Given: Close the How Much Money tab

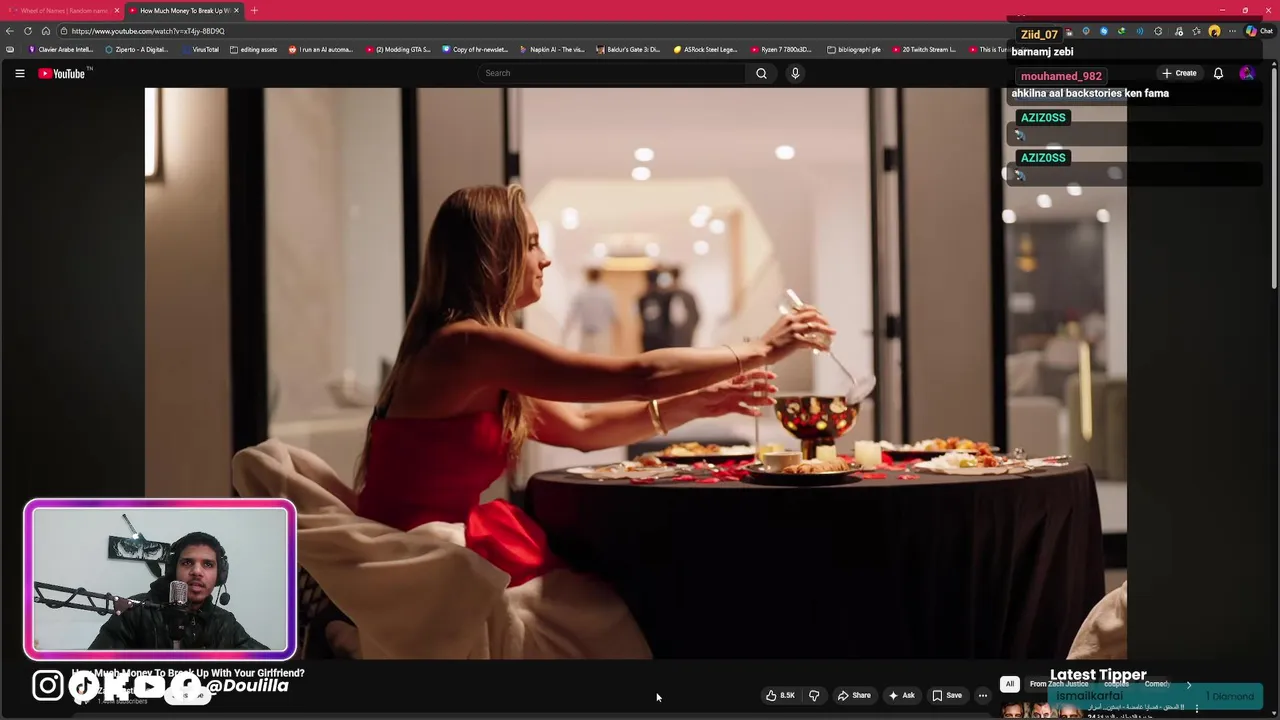Looking at the screenshot, I should (236, 10).
